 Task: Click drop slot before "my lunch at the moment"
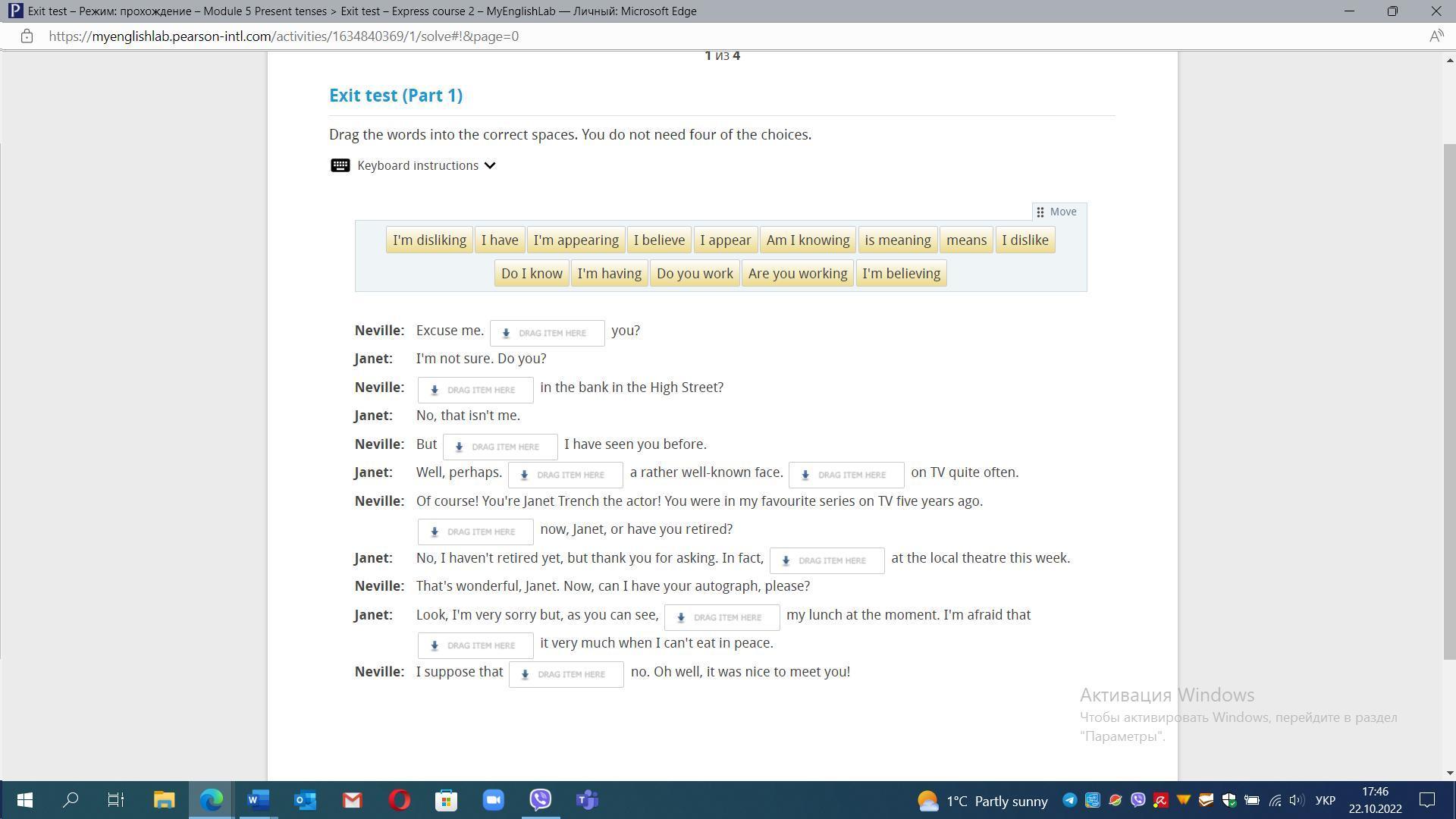pyautogui.click(x=721, y=617)
